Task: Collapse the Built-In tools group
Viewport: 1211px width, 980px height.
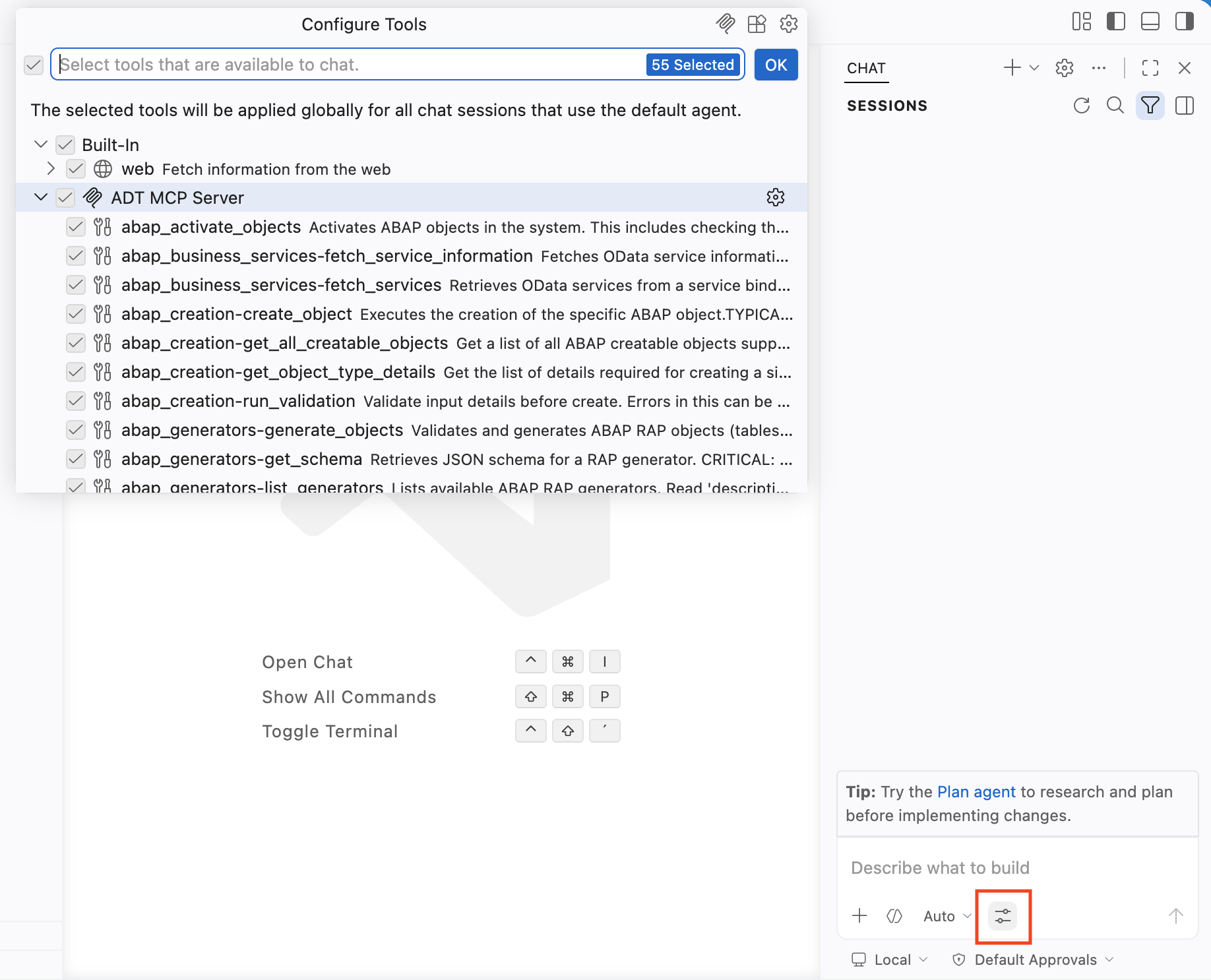Action: (x=41, y=144)
